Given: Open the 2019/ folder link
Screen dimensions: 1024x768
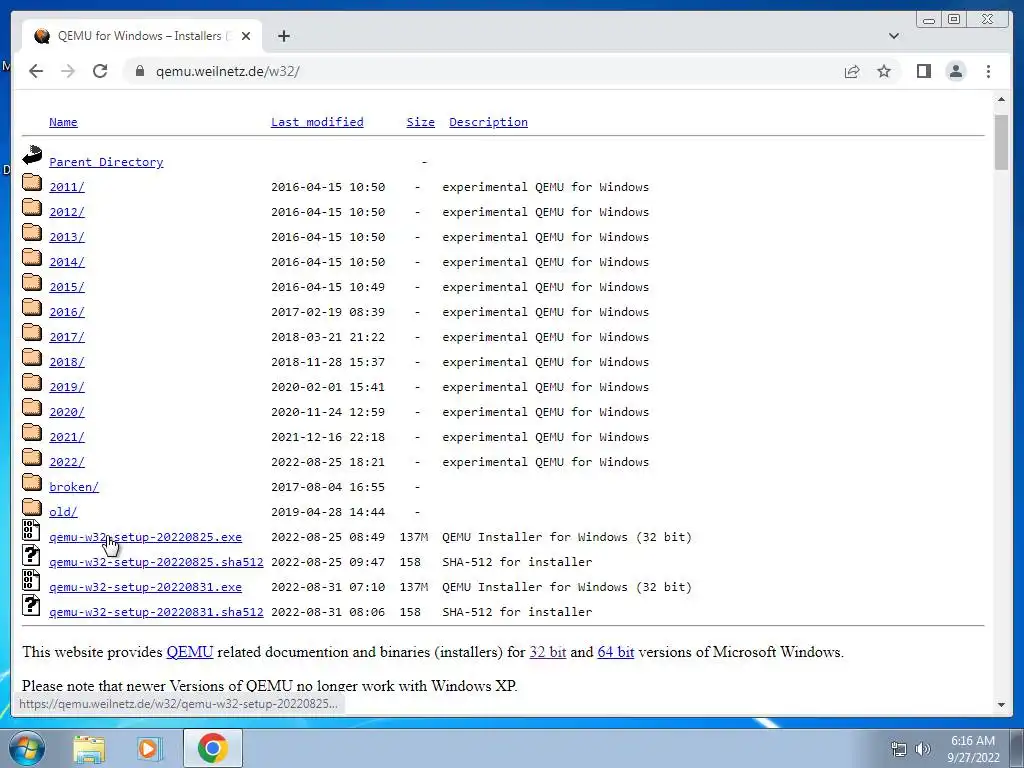Looking at the screenshot, I should [67, 387].
